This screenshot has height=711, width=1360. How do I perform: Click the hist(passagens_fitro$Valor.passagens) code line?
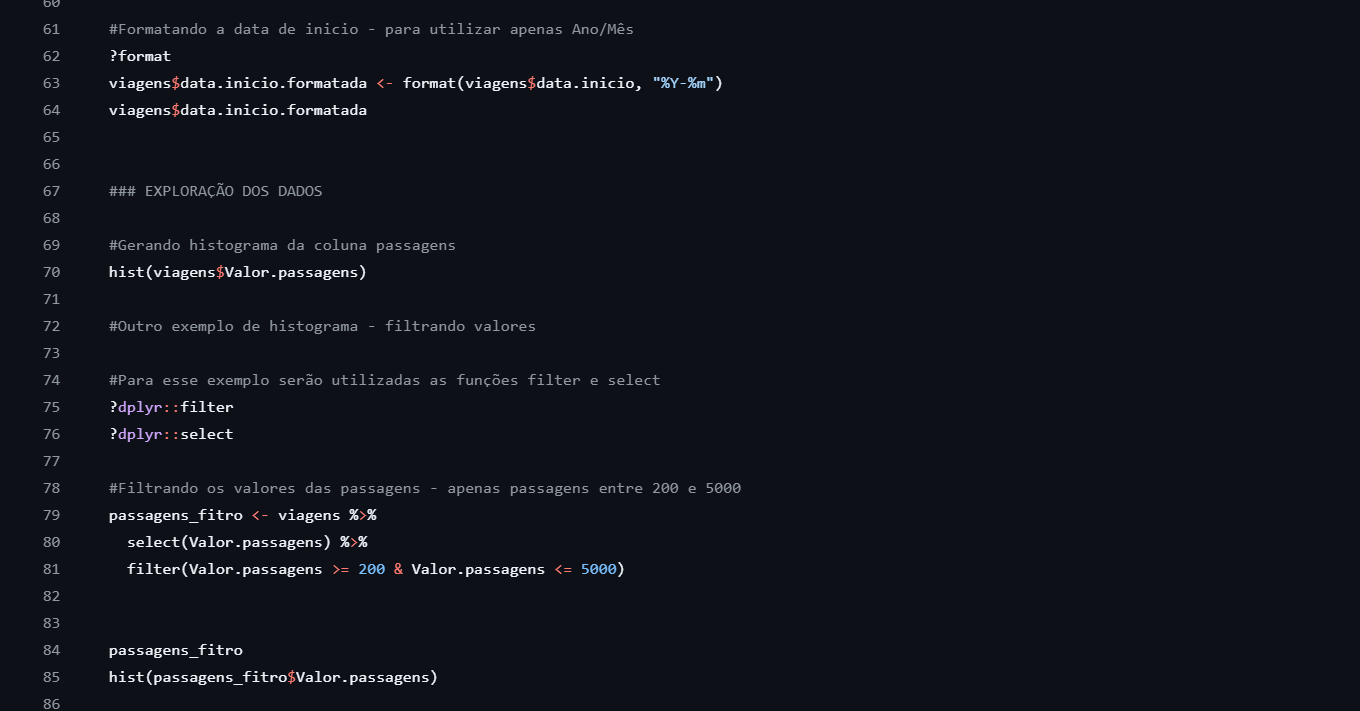coord(273,677)
